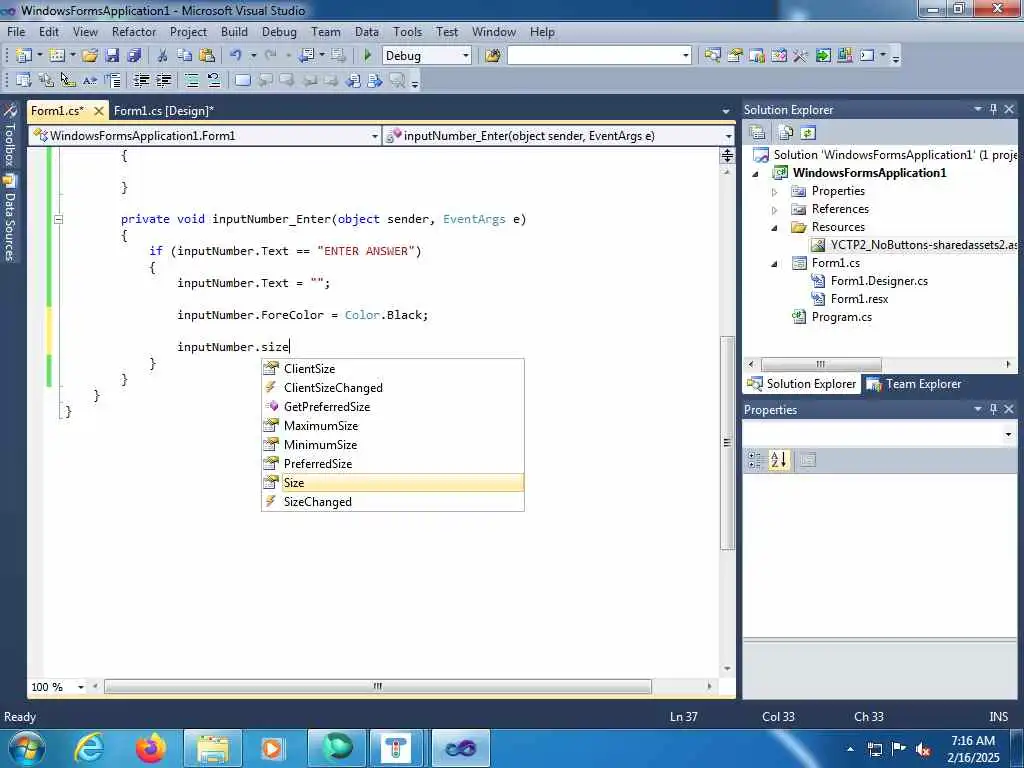Click the Windows Start orb
The width and height of the screenshot is (1024, 768).
coord(26,748)
